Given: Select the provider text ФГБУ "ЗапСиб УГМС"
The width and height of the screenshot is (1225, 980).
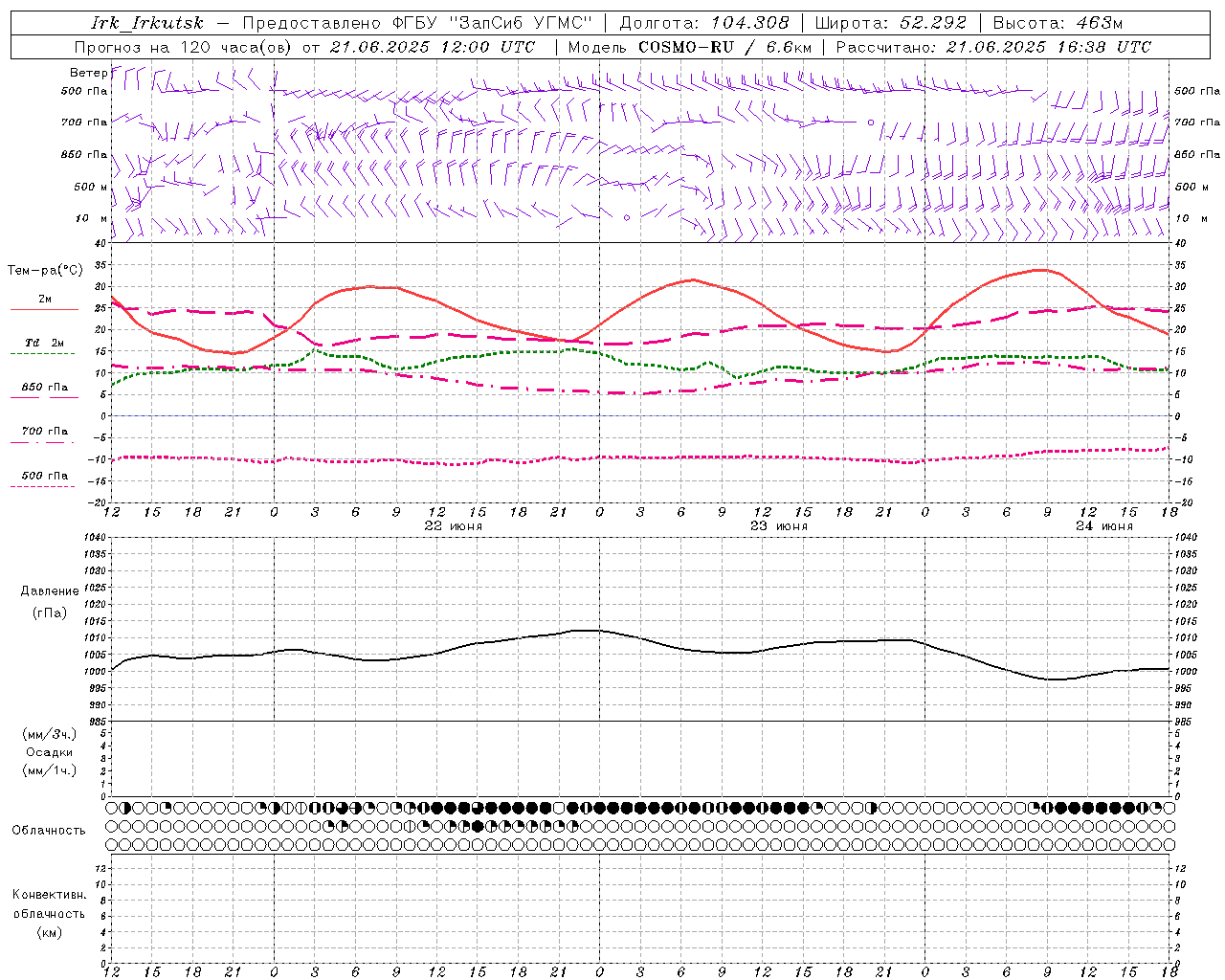Looking at the screenshot, I should (x=493, y=23).
